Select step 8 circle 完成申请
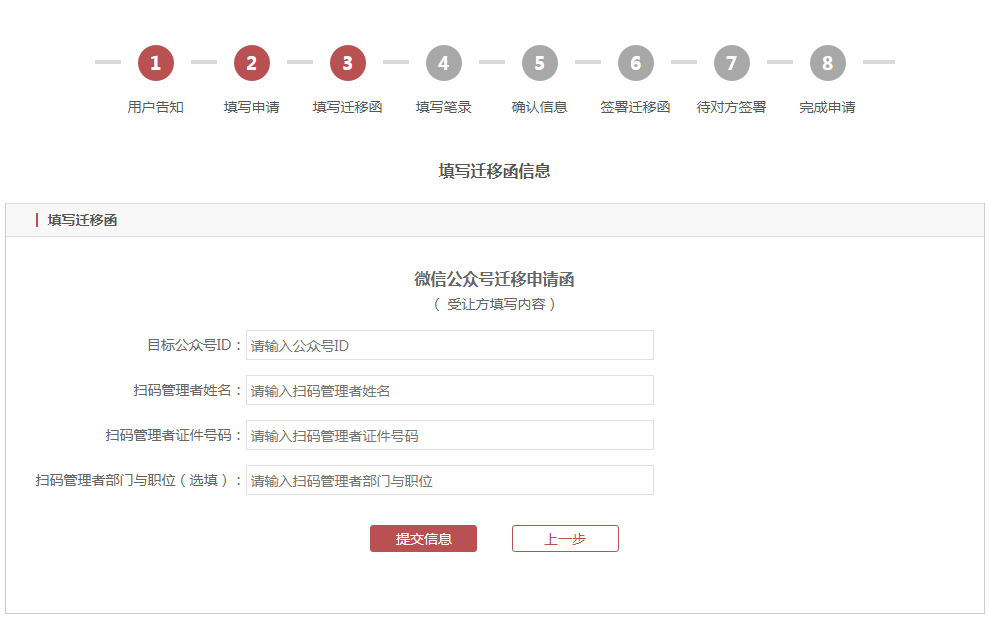Viewport: 989px width, 618px height. pos(828,63)
